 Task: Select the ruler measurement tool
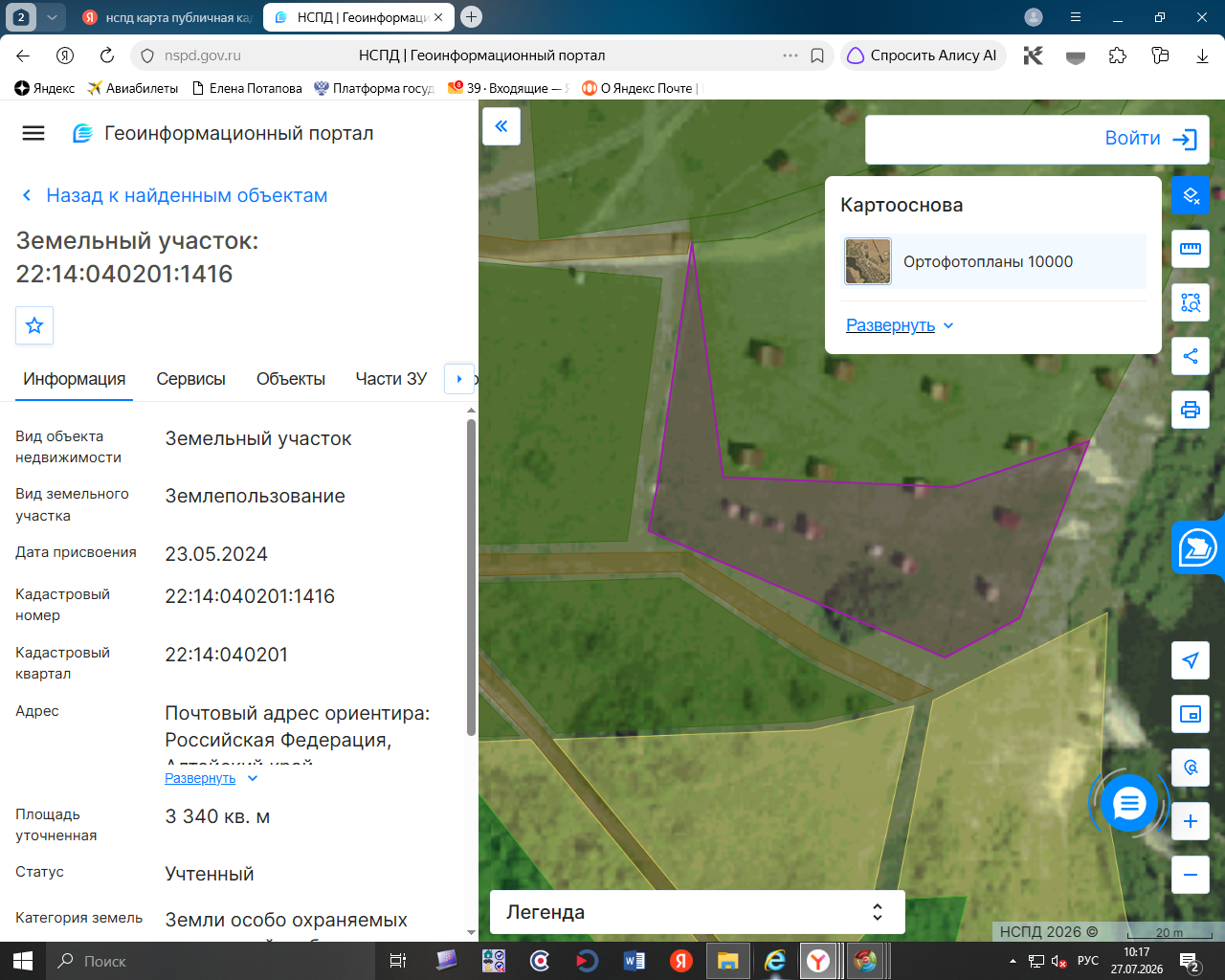tap(1191, 249)
